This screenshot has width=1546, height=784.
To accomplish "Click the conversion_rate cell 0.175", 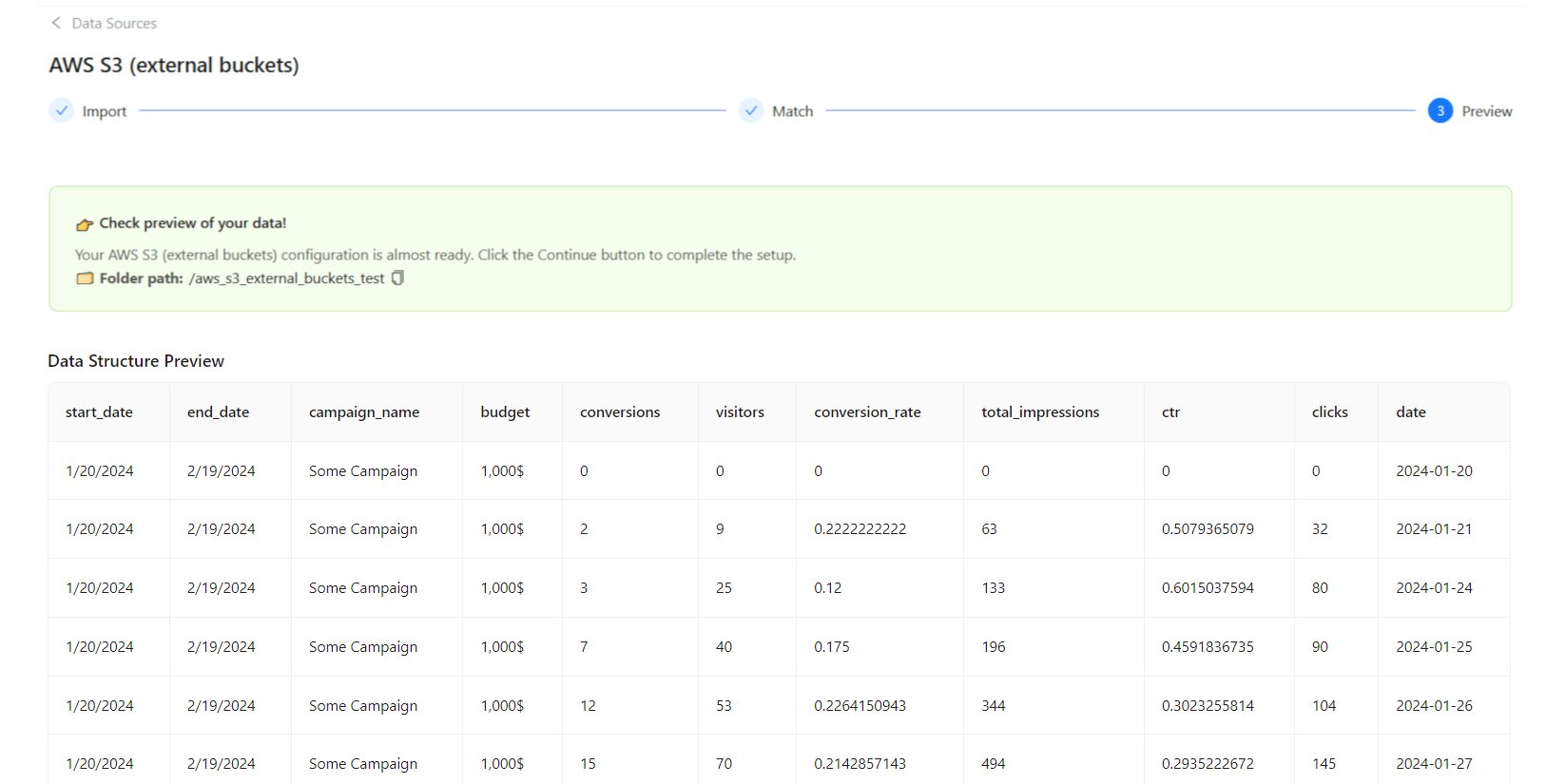I will coord(831,647).
